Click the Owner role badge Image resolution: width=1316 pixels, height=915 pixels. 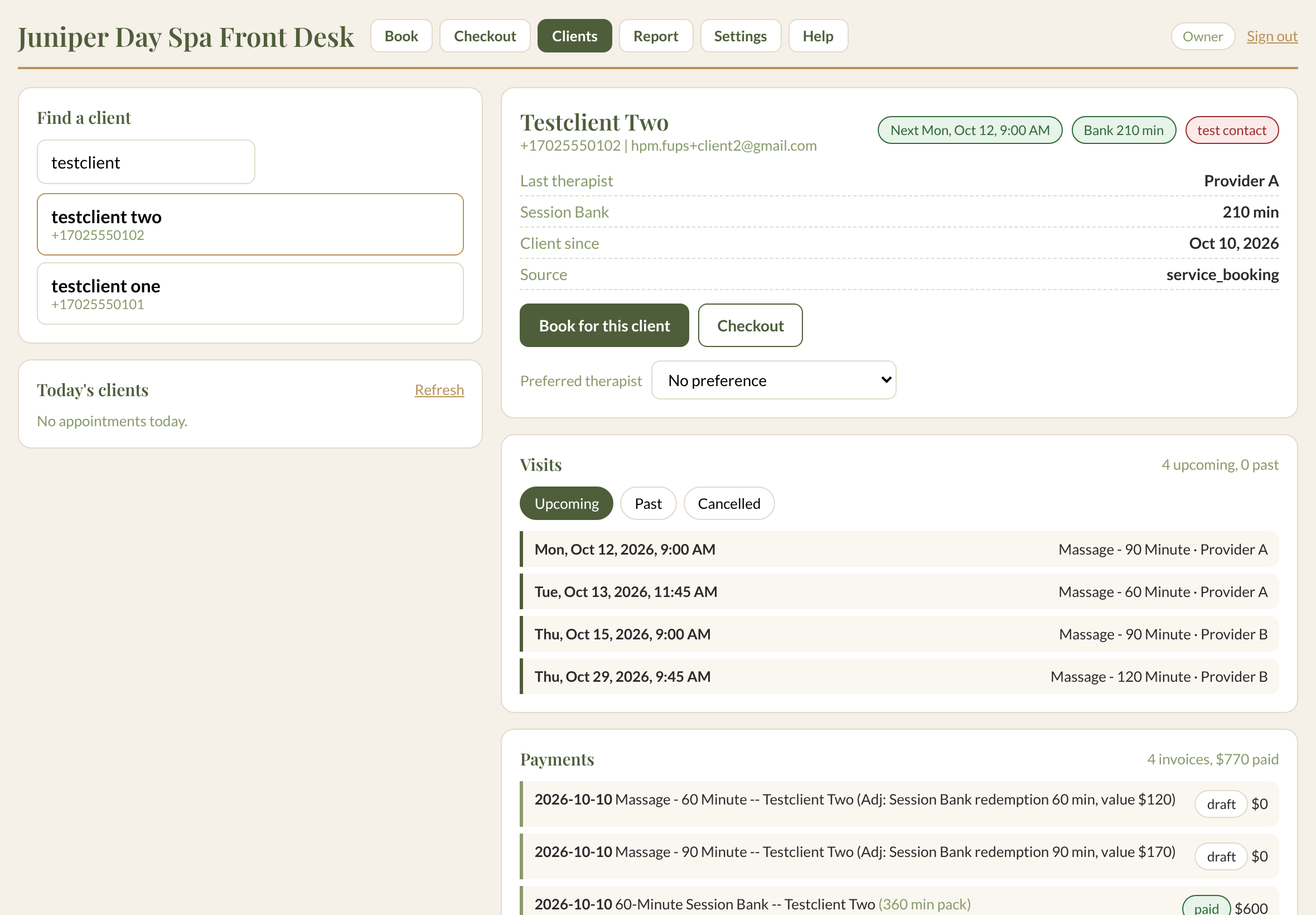(x=1203, y=36)
